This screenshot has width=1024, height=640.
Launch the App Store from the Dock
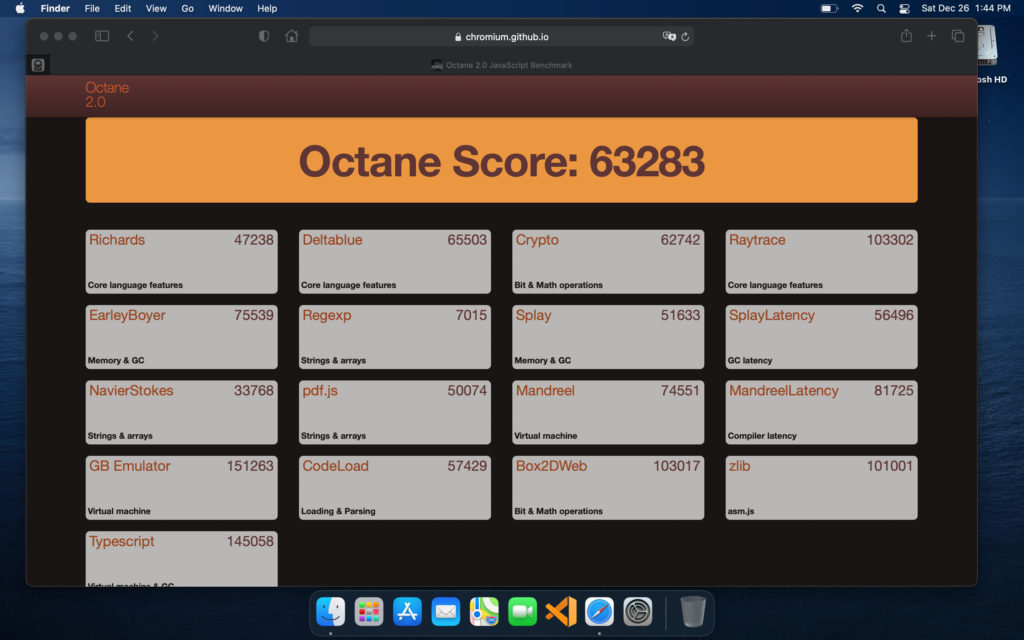tap(407, 612)
